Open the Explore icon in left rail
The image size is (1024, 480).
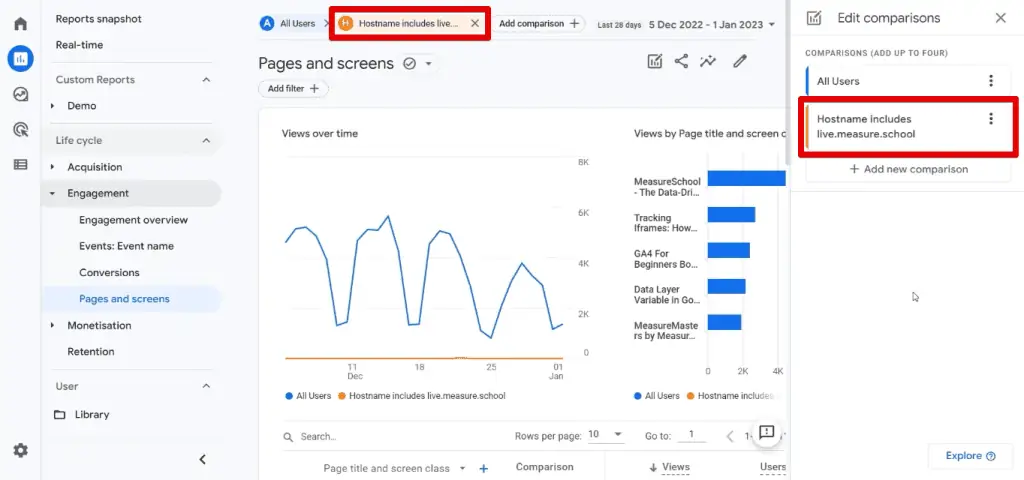click(20, 95)
